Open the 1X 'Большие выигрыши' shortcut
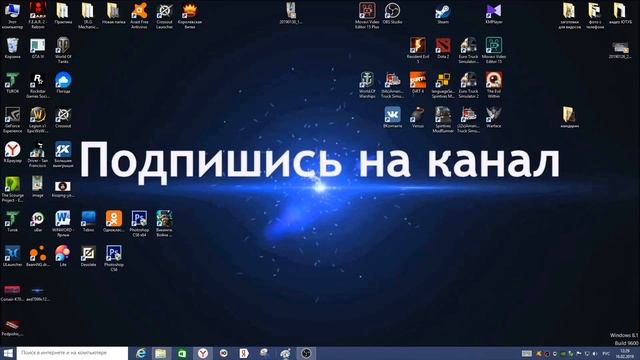This screenshot has height=360, width=640. tap(63, 154)
